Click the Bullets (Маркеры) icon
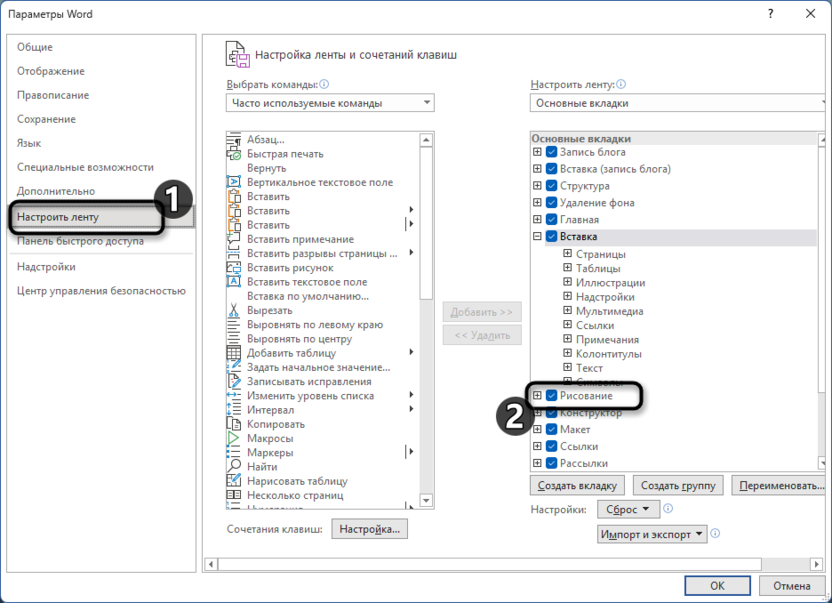The width and height of the screenshot is (832, 603). pyautogui.click(x=234, y=453)
